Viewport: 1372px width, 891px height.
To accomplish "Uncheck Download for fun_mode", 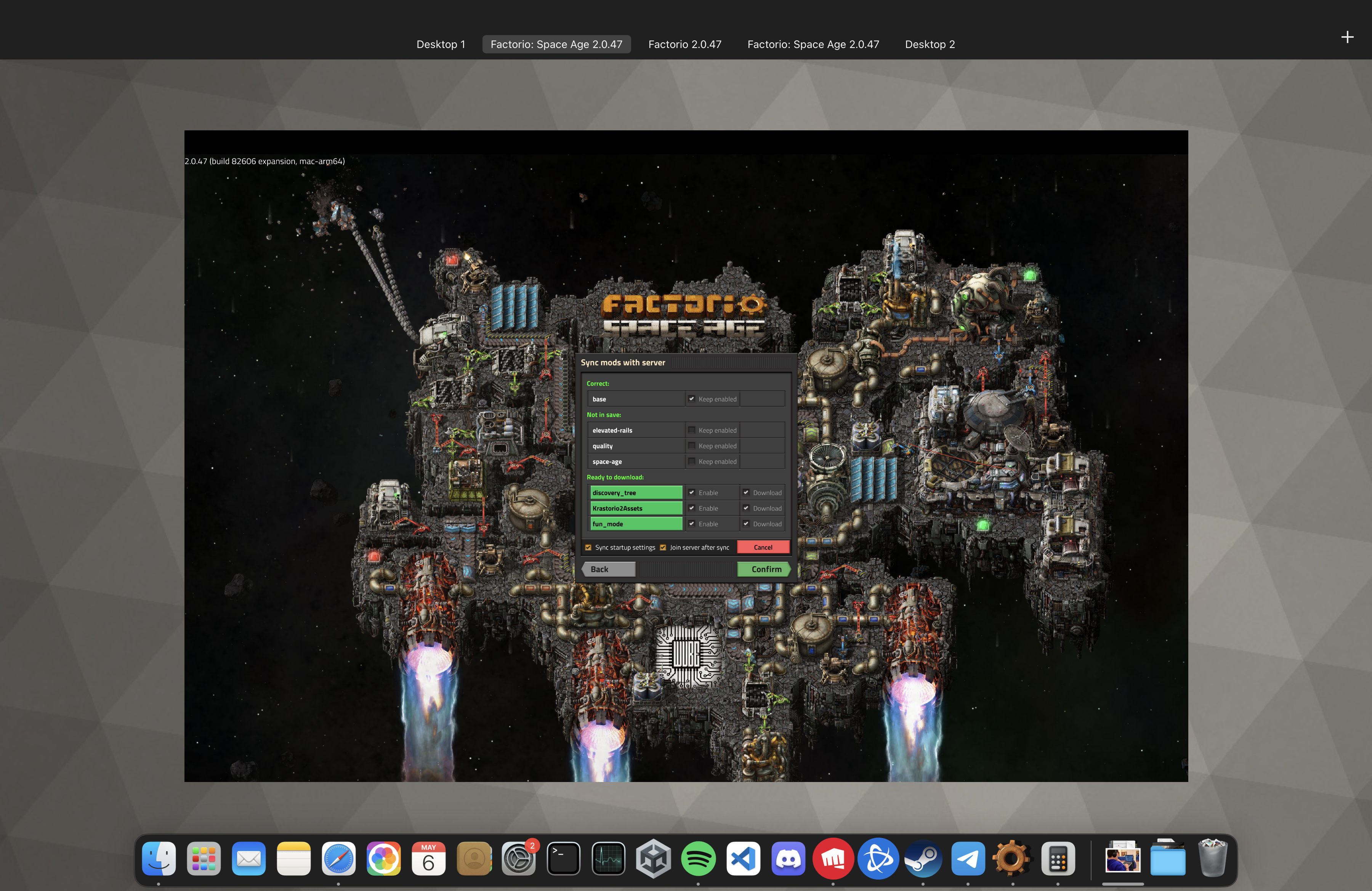I will click(745, 523).
